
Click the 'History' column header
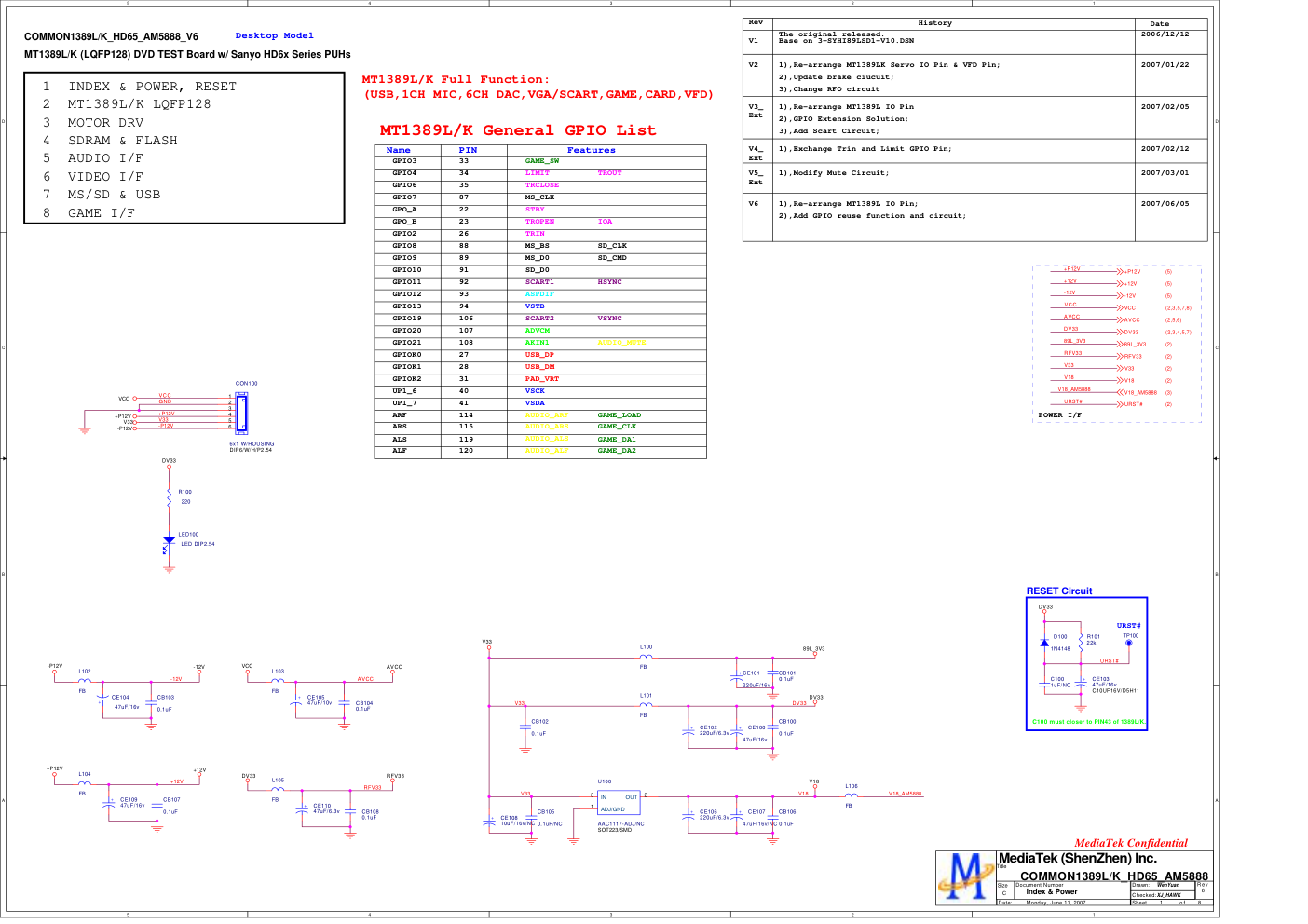[x=934, y=23]
